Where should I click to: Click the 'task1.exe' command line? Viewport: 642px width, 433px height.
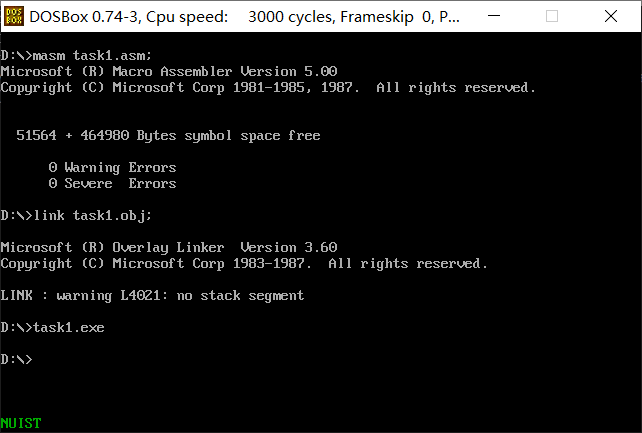click(x=52, y=327)
